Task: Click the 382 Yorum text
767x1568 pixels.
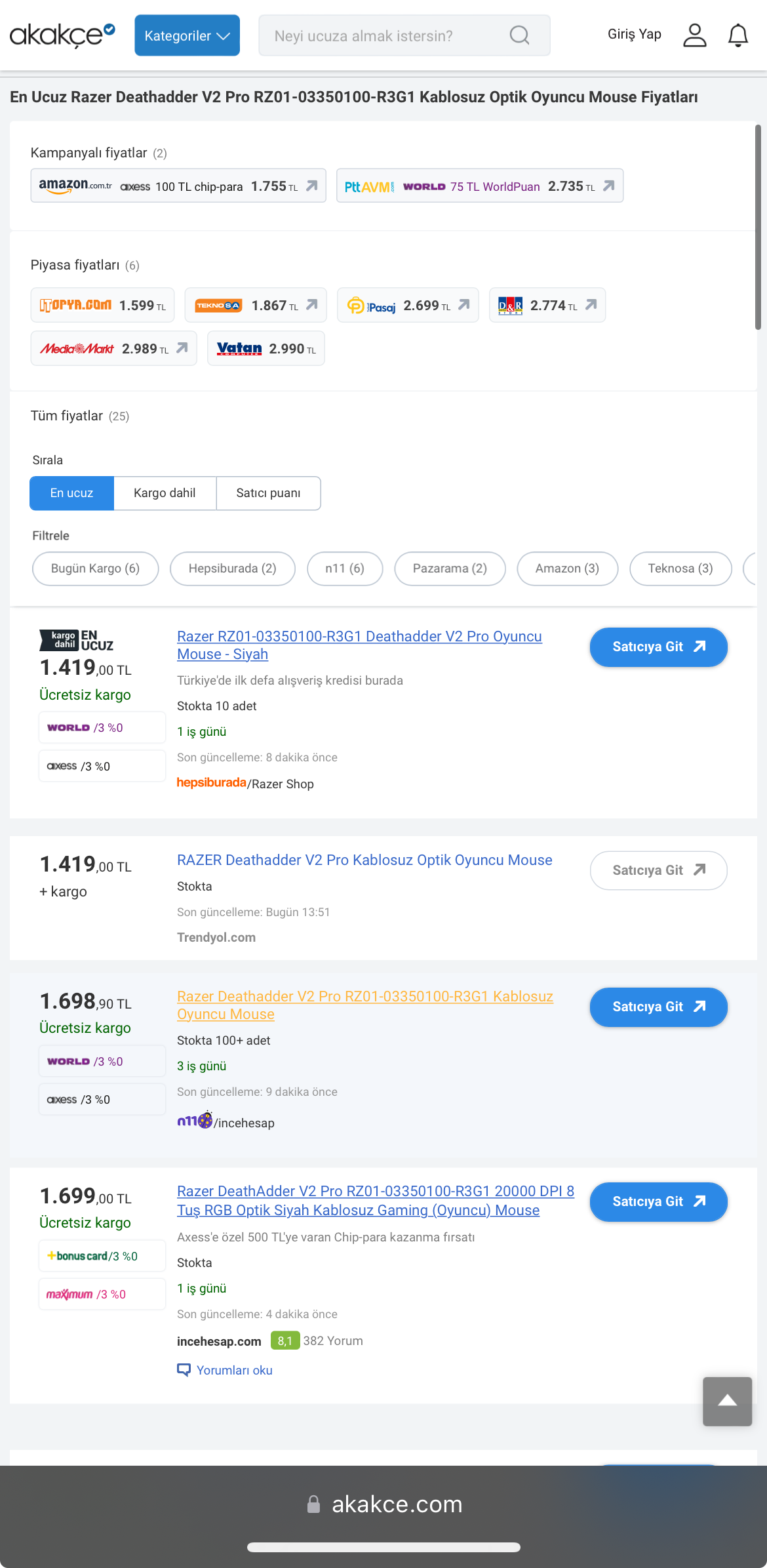Action: 333,1341
